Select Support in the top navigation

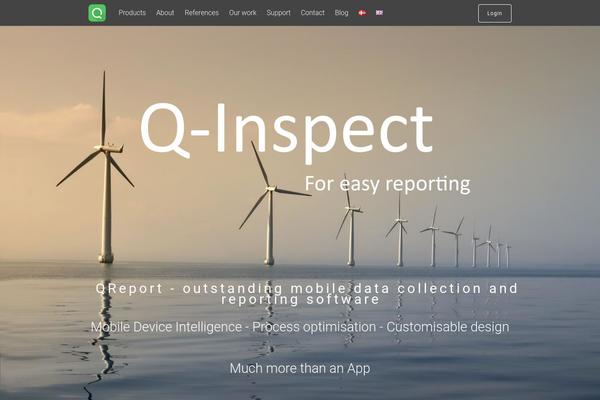pyautogui.click(x=279, y=13)
